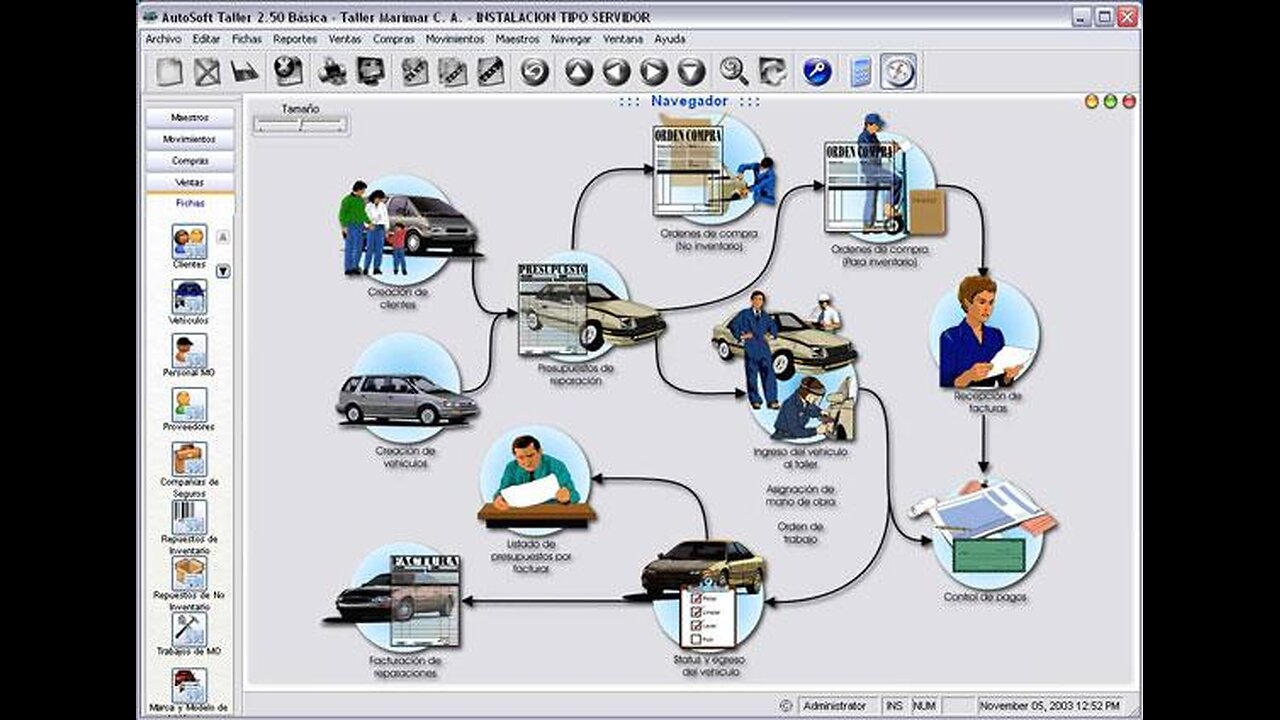This screenshot has height=720, width=1280.
Task: Open the Navegar menu
Action: pyautogui.click(x=571, y=39)
